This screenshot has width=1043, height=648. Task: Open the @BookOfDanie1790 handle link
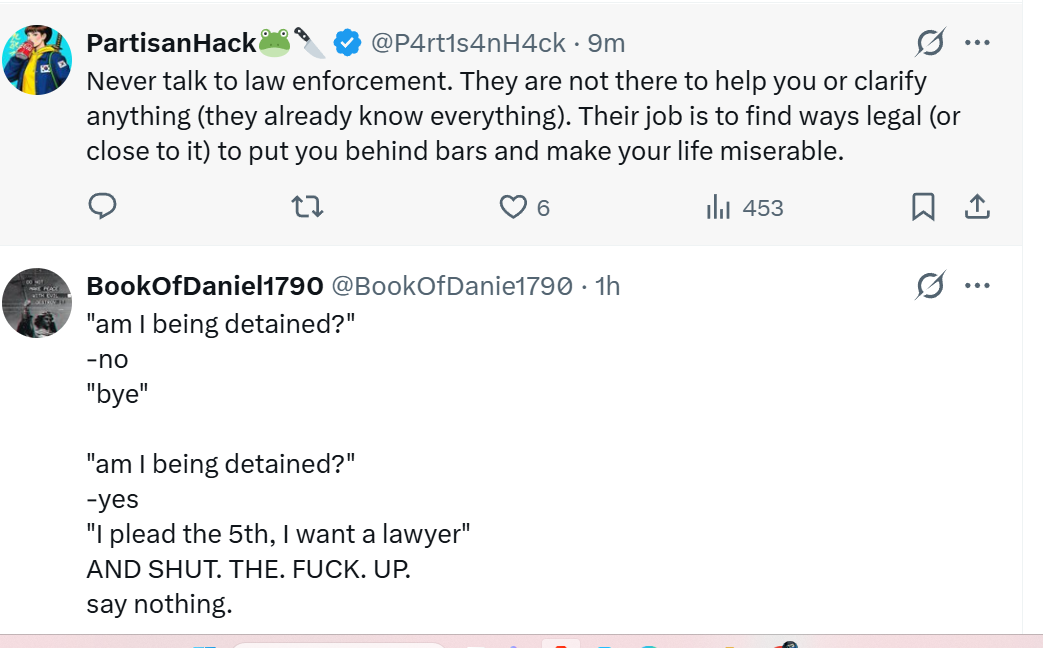click(452, 286)
